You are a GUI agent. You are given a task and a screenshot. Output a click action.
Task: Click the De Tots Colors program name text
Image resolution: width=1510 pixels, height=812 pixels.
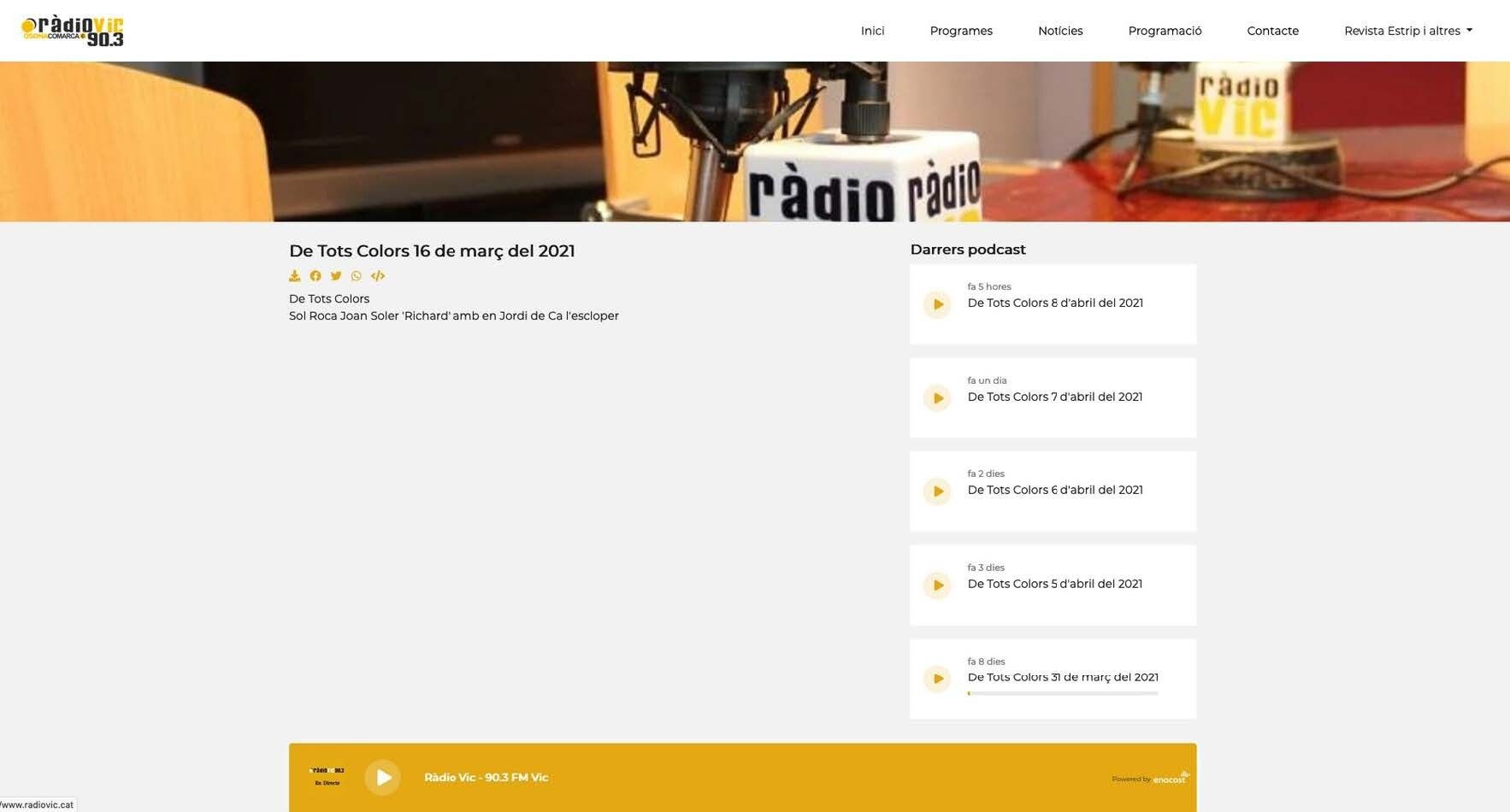click(329, 298)
